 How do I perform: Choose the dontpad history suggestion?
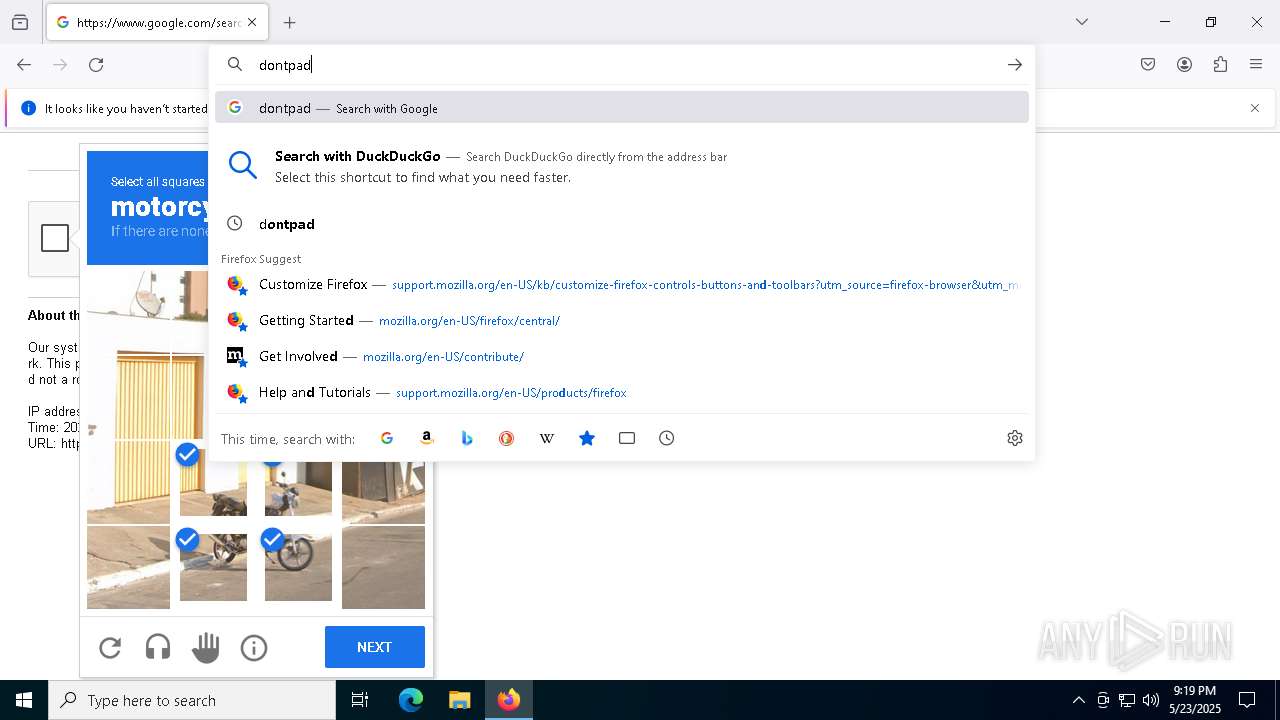(x=622, y=224)
